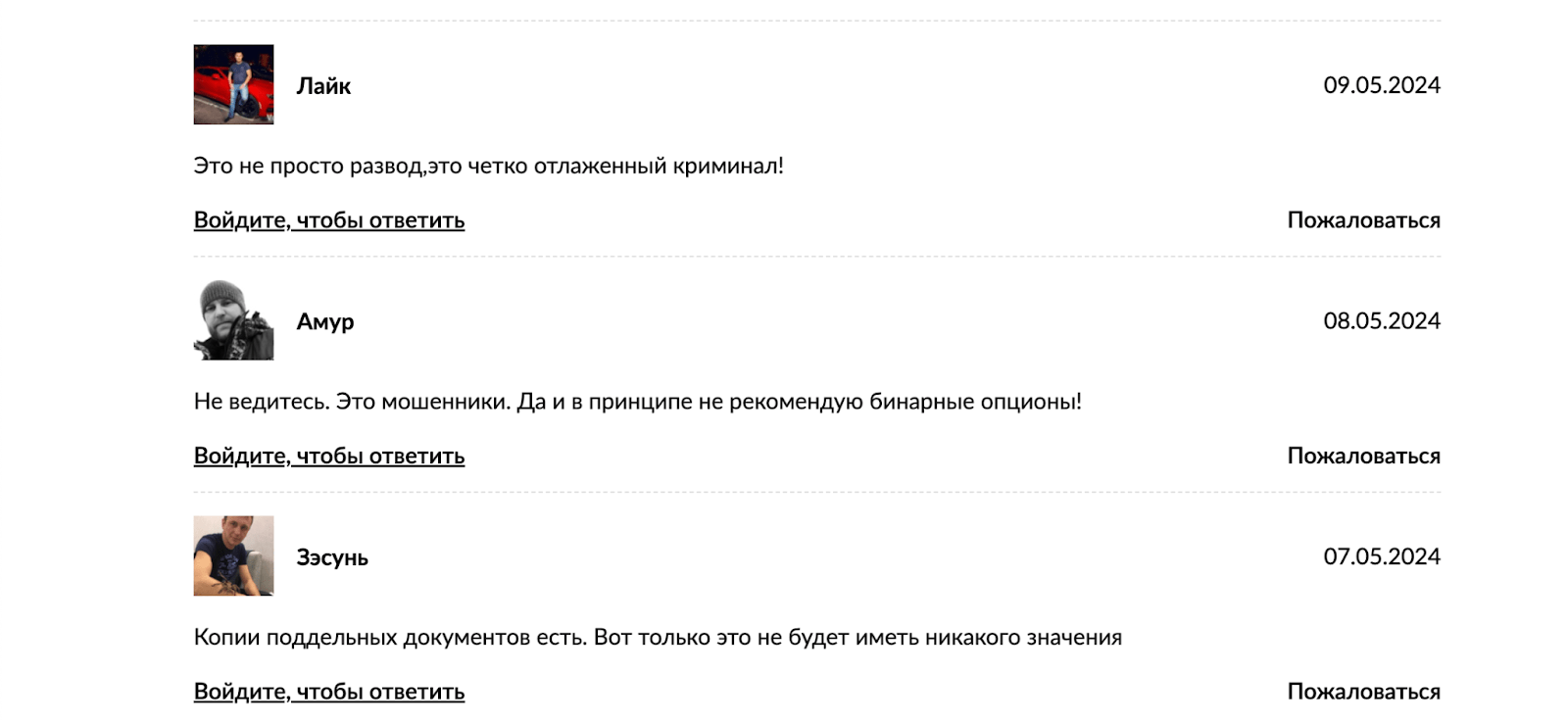Open Амур's black-and-white avatar photo

coord(233,320)
